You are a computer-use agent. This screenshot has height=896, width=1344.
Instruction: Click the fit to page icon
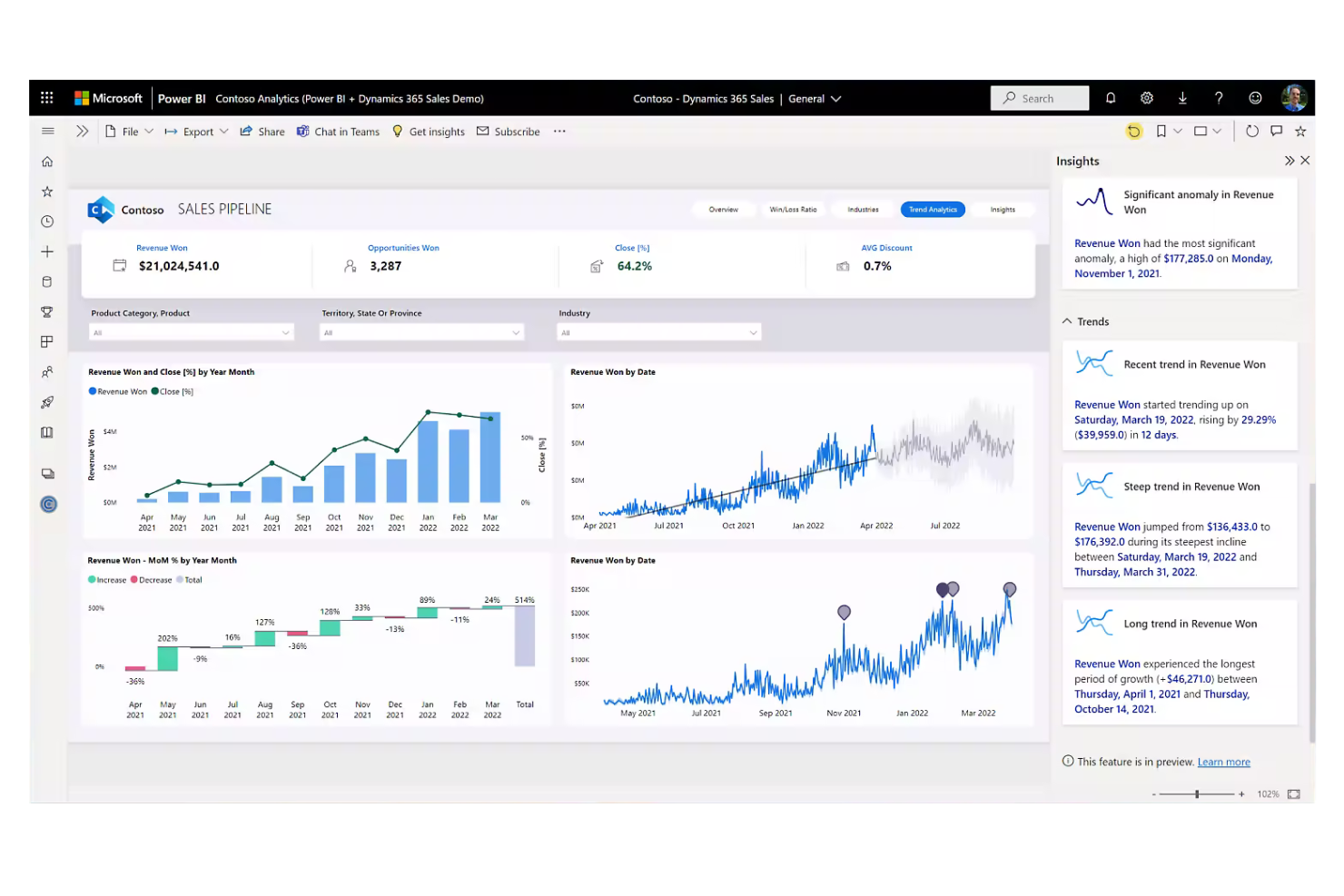pos(1294,793)
